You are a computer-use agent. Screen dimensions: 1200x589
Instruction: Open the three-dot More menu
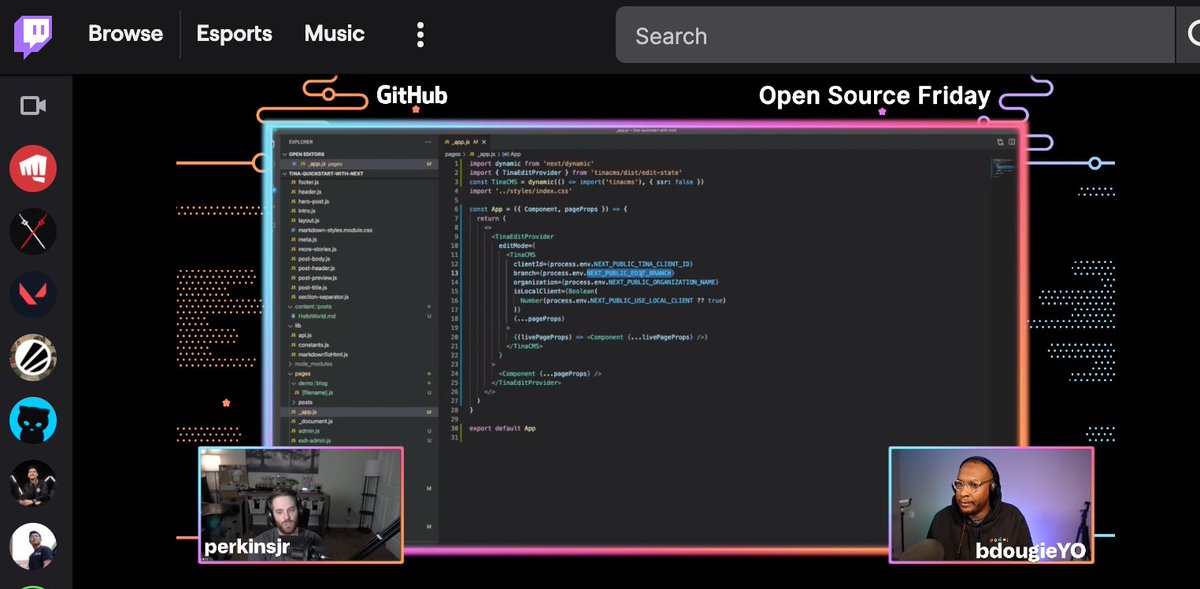420,35
